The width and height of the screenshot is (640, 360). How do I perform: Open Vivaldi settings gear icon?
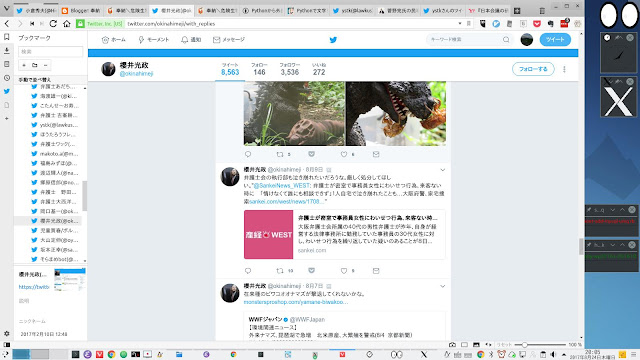[x=7, y=333]
